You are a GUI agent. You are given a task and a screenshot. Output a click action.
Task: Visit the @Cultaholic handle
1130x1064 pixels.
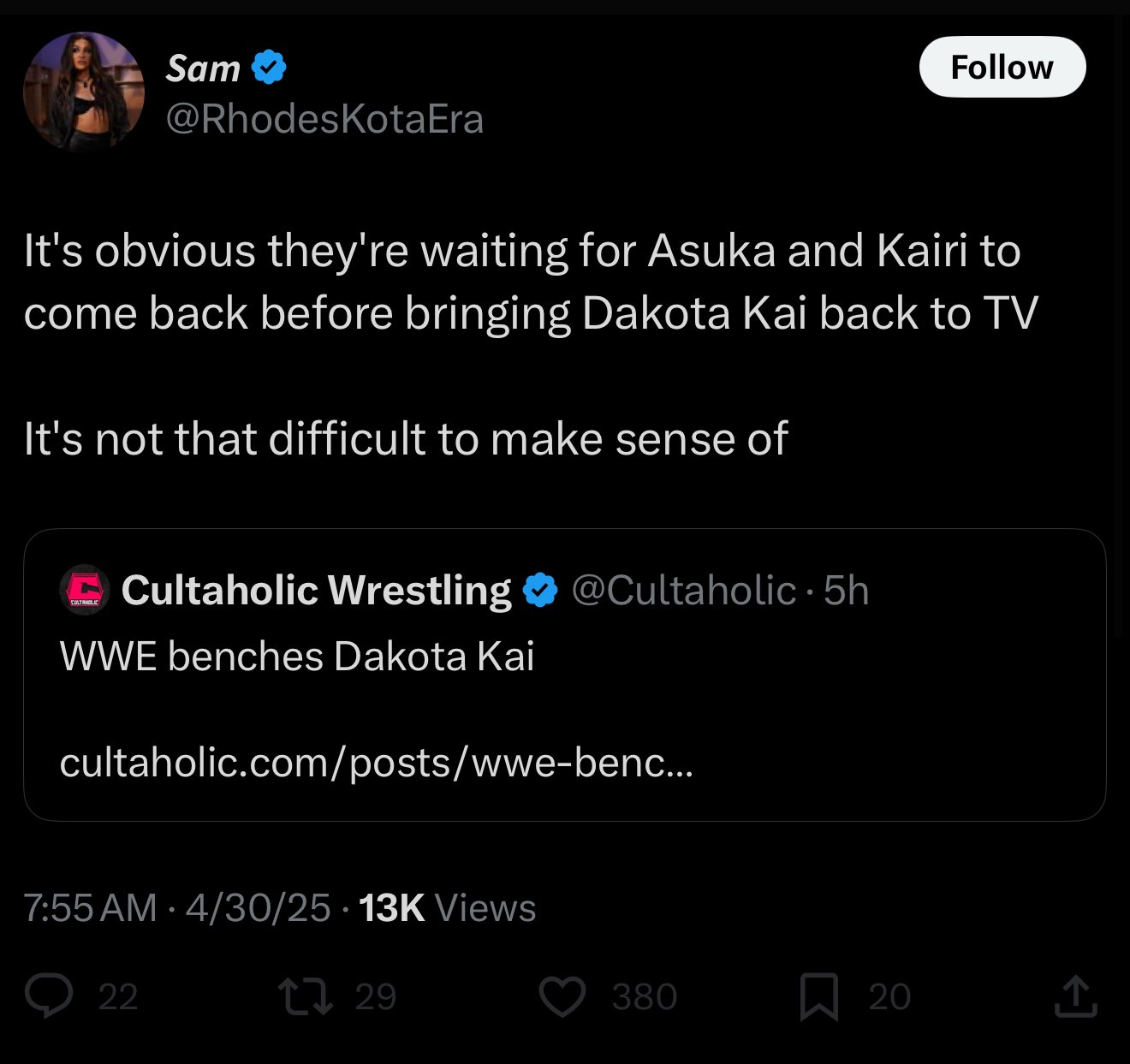[682, 591]
